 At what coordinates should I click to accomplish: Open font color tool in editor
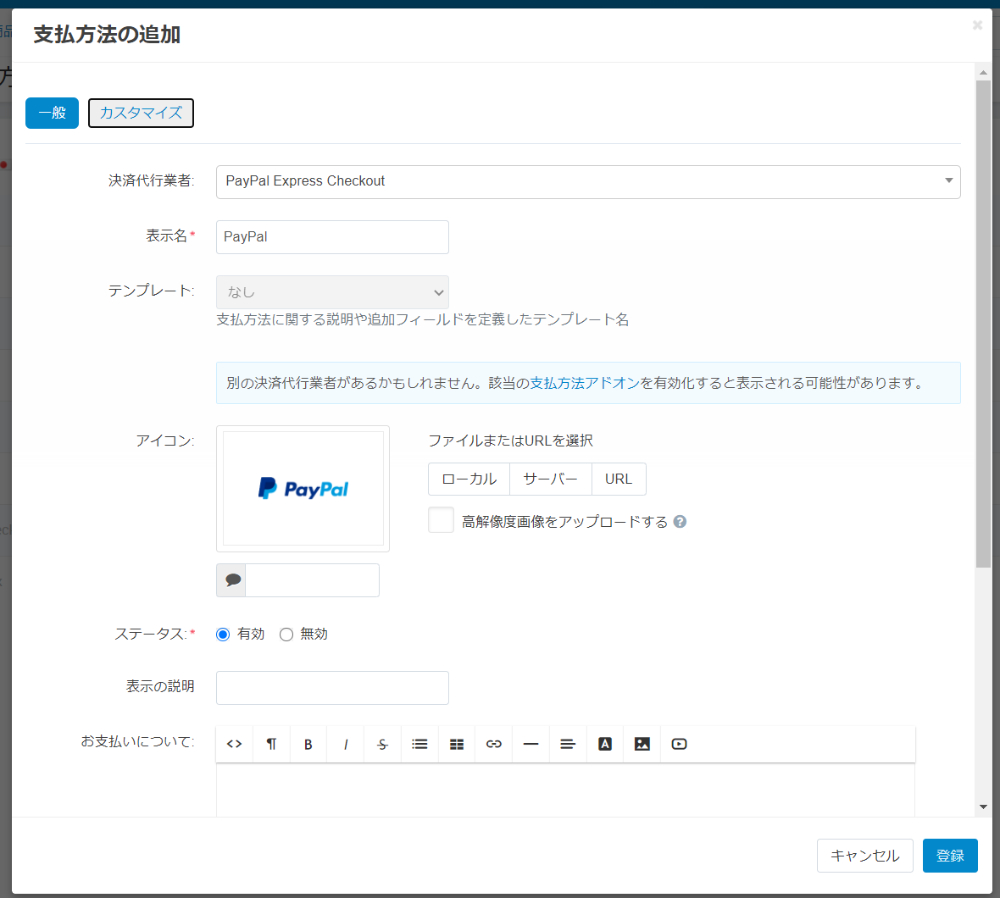point(605,744)
